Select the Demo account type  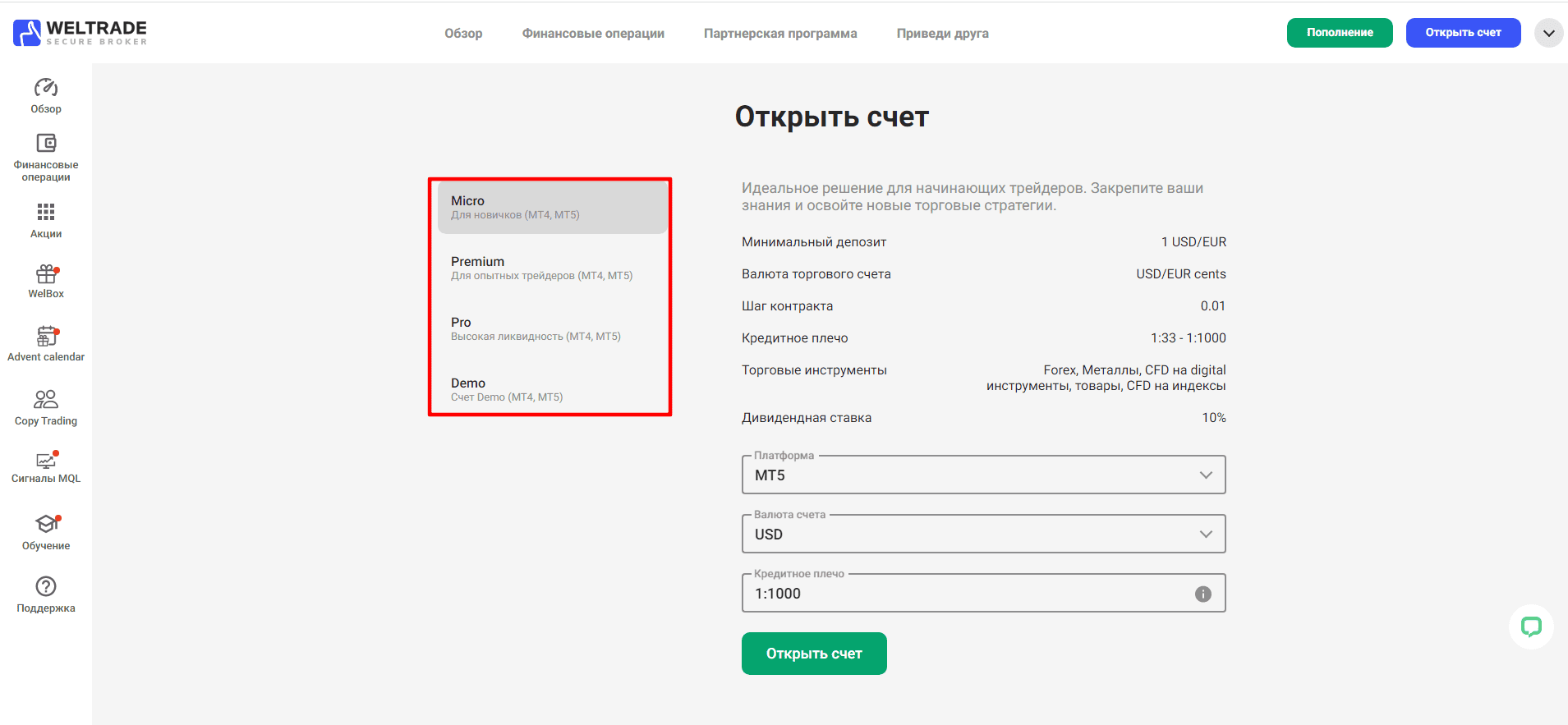tap(553, 390)
